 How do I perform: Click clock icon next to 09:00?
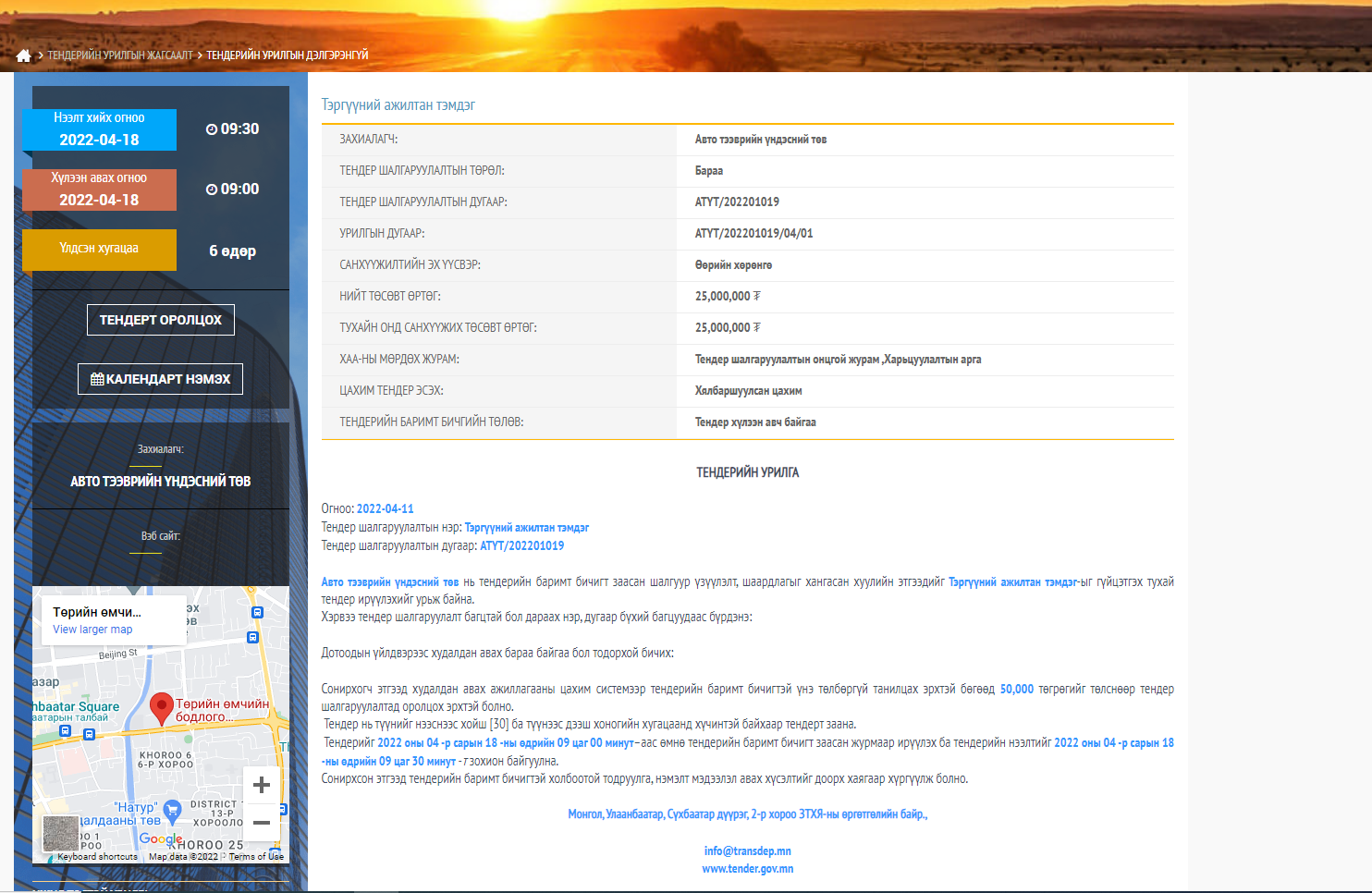tap(212, 190)
